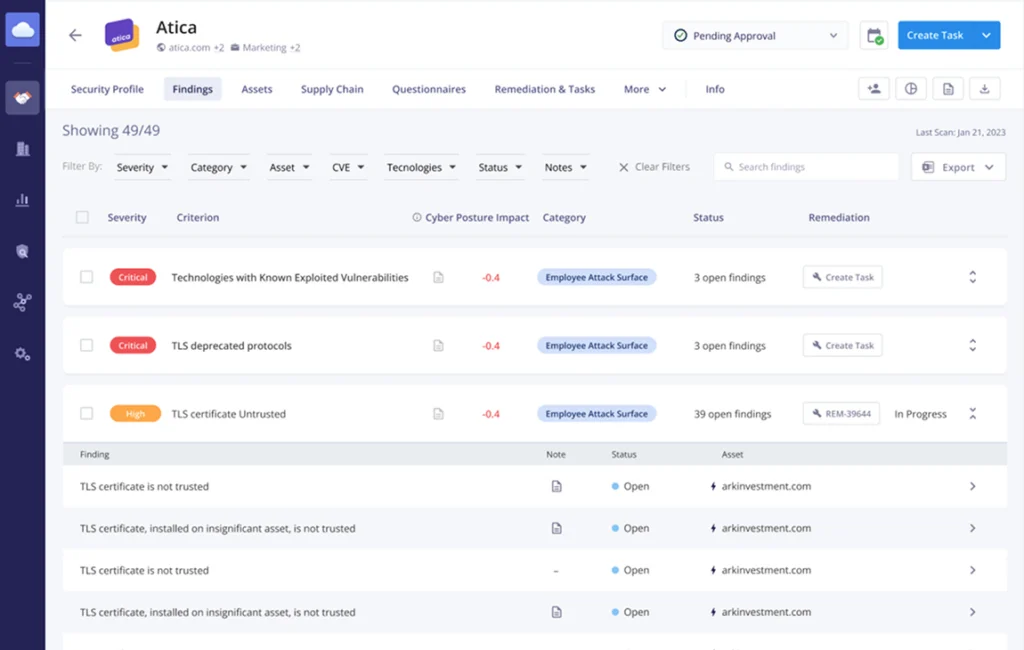Check the TLS deprecated protocols row checkbox
The height and width of the screenshot is (650, 1024).
tap(86, 345)
